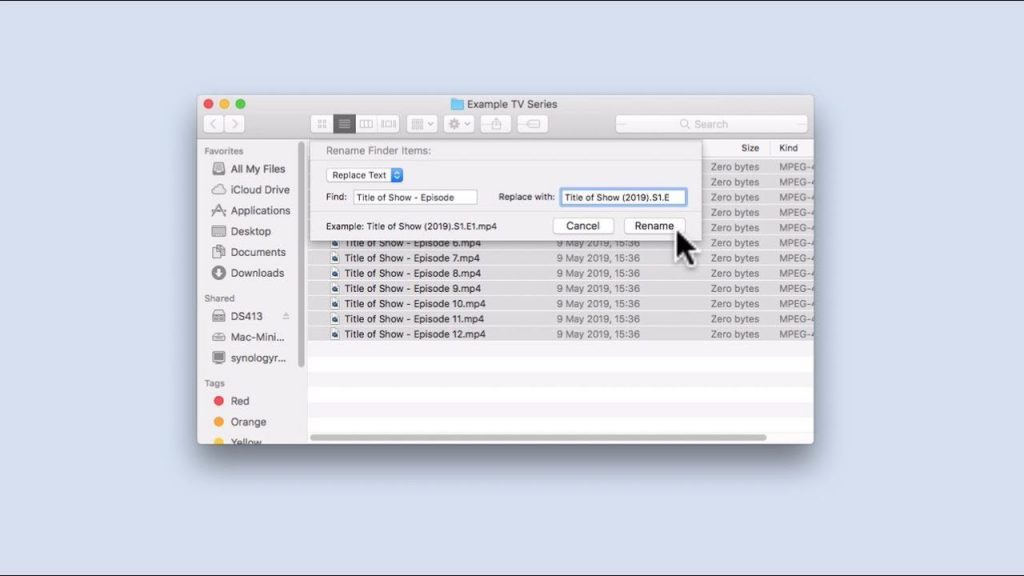Viewport: 1024px width, 576px height.
Task: Click the Replace with text field
Action: [623, 197]
